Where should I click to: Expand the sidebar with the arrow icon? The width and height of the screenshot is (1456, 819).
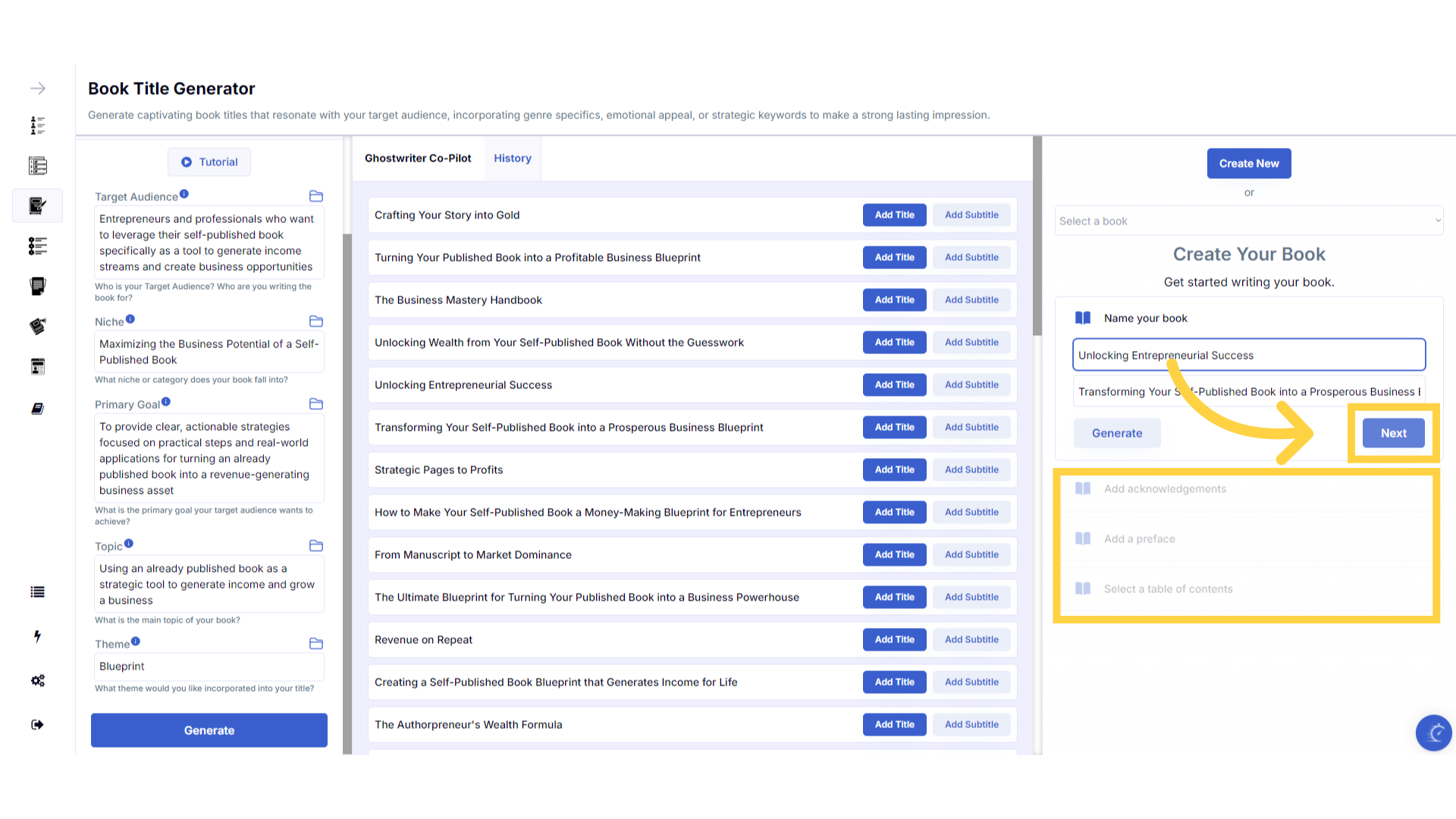coord(37,89)
